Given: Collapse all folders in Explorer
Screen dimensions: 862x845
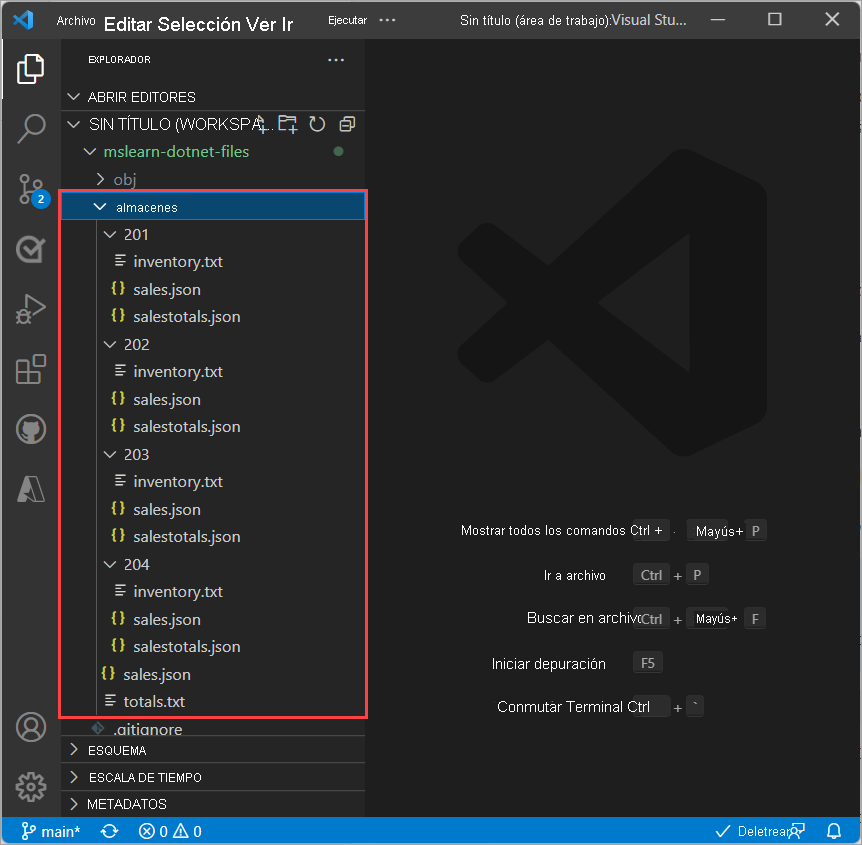Looking at the screenshot, I should (x=347, y=124).
